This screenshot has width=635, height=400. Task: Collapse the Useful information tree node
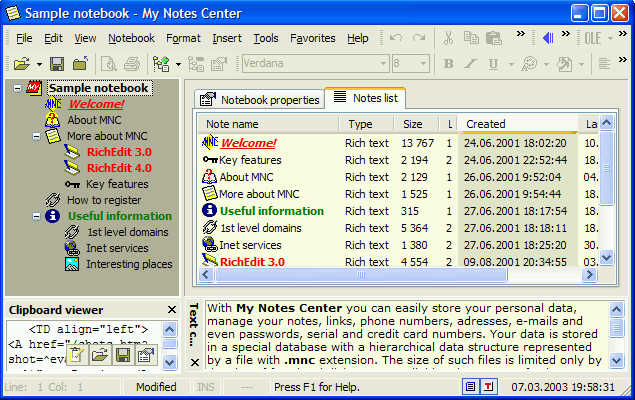point(36,216)
